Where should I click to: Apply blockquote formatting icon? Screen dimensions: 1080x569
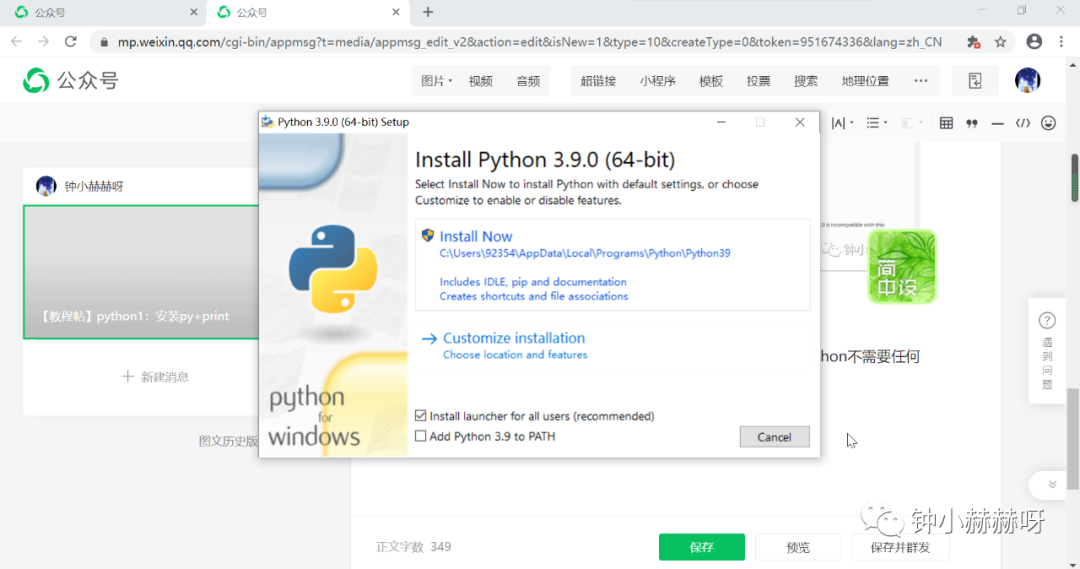[x=972, y=123]
